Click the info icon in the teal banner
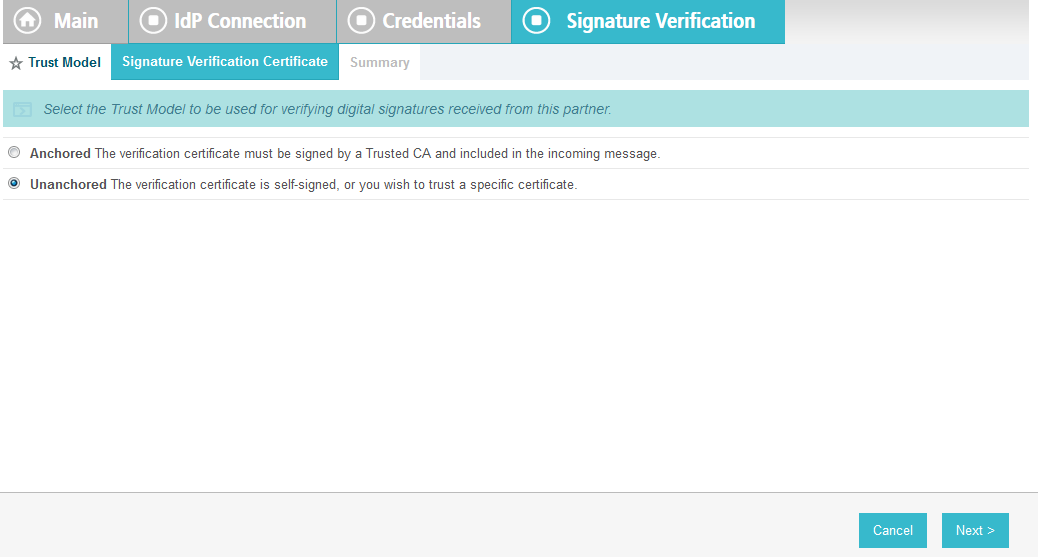The height and width of the screenshot is (557, 1038). click(23, 109)
